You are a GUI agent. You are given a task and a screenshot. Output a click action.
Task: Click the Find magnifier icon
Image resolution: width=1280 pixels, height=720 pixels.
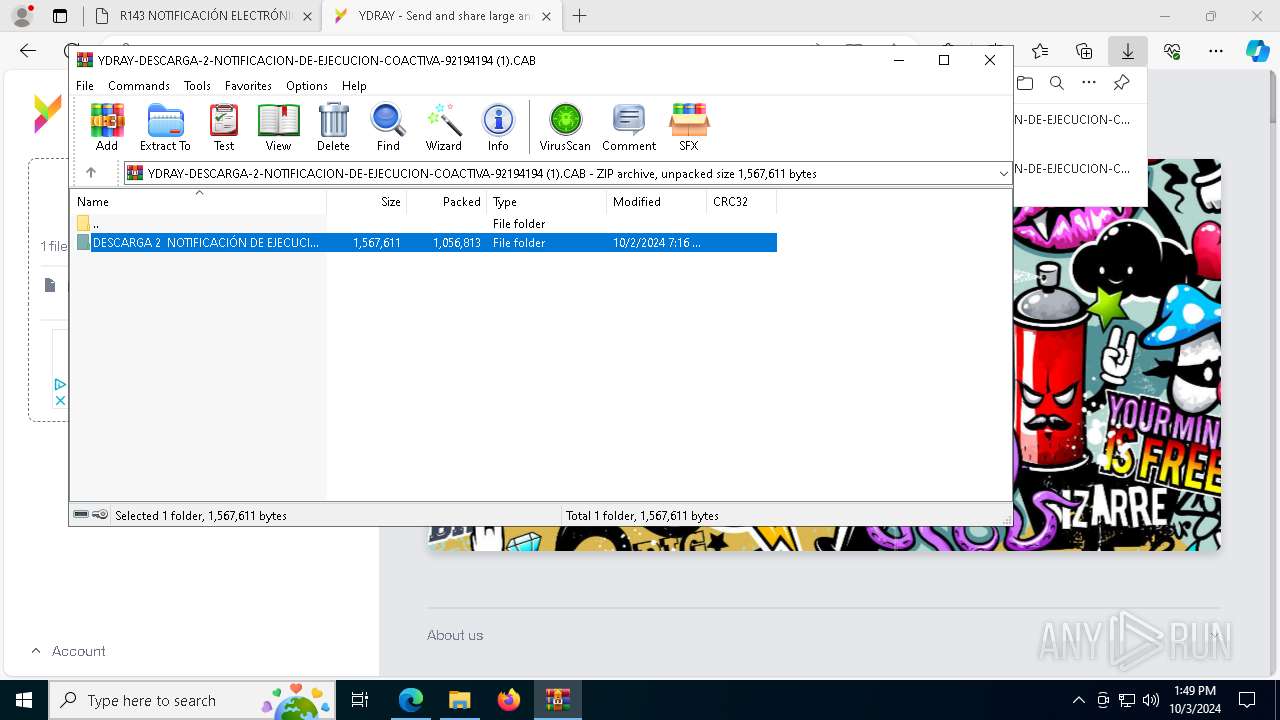coord(388,127)
